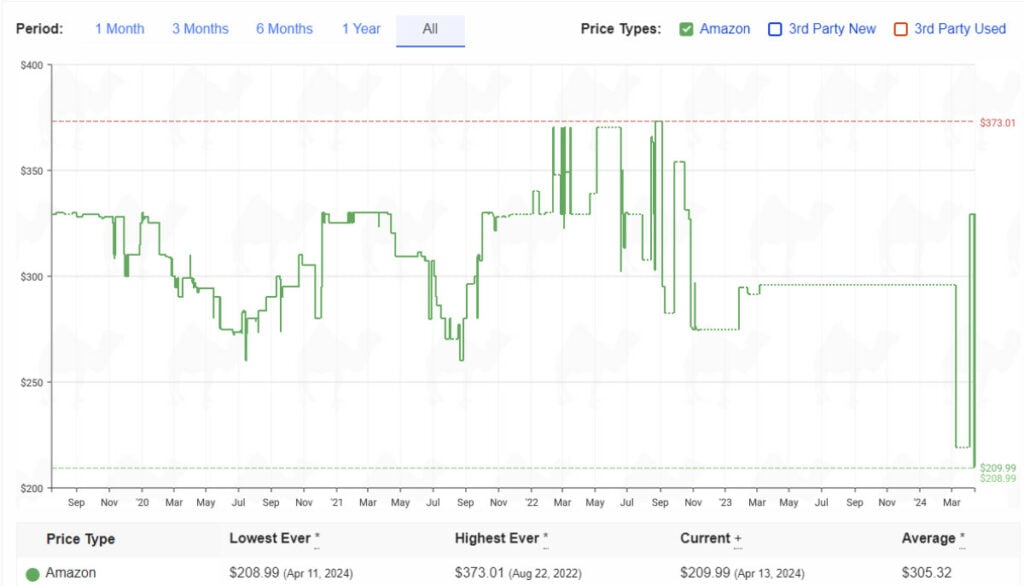1024x586 pixels.
Task: Click the red $373.01 highest price label
Action: pyautogui.click(x=997, y=123)
